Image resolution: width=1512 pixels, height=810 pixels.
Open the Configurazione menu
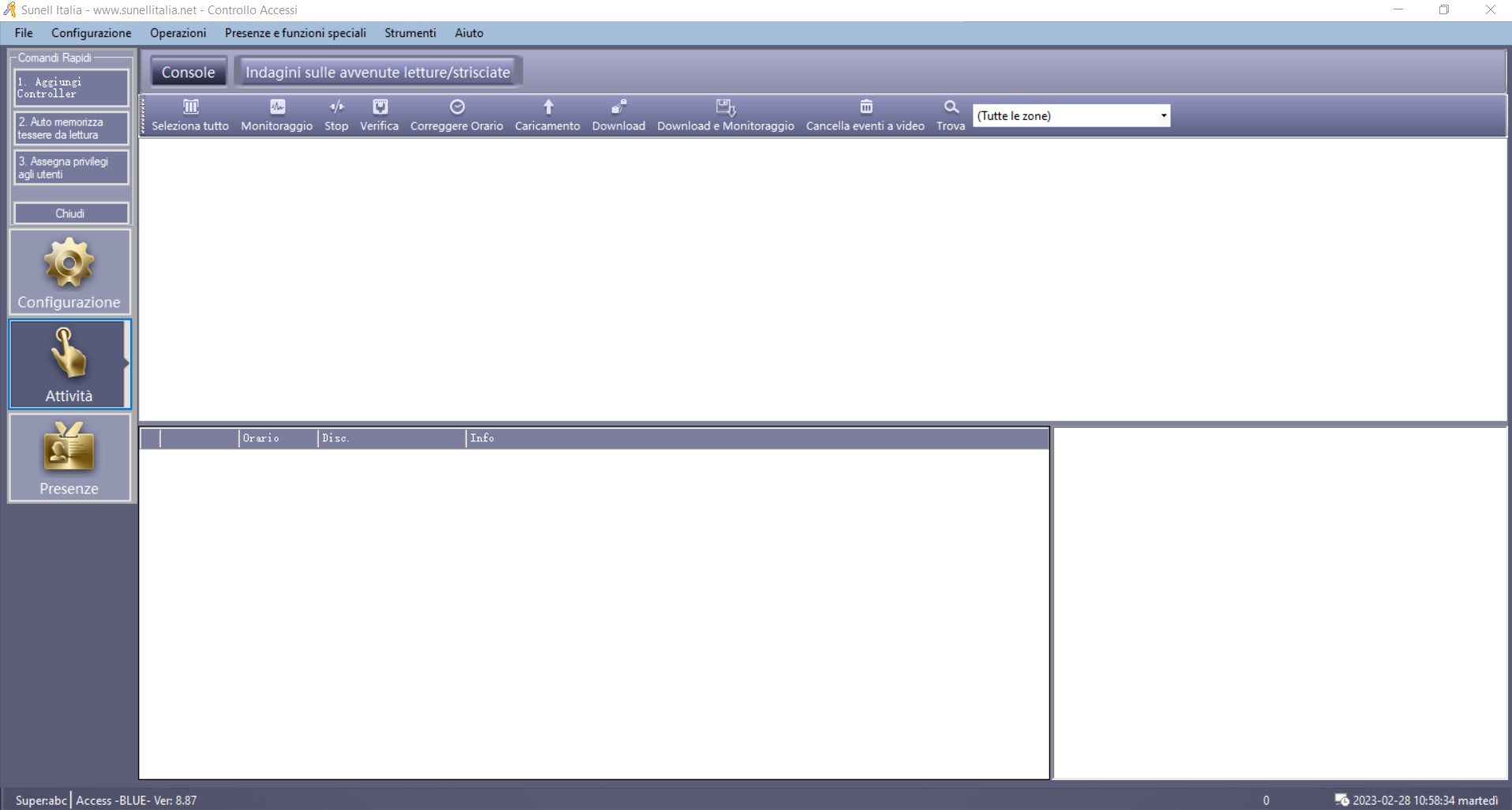(x=92, y=33)
